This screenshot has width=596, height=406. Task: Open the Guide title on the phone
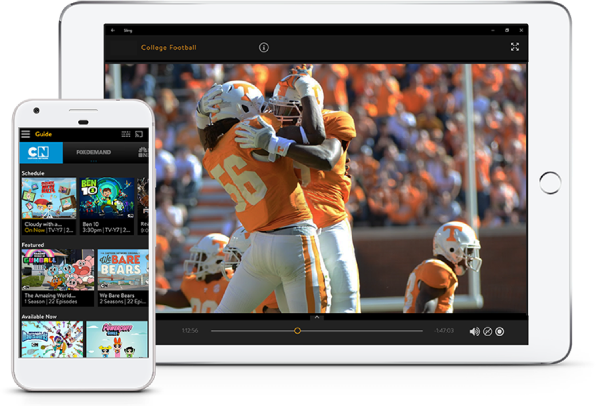(43, 134)
